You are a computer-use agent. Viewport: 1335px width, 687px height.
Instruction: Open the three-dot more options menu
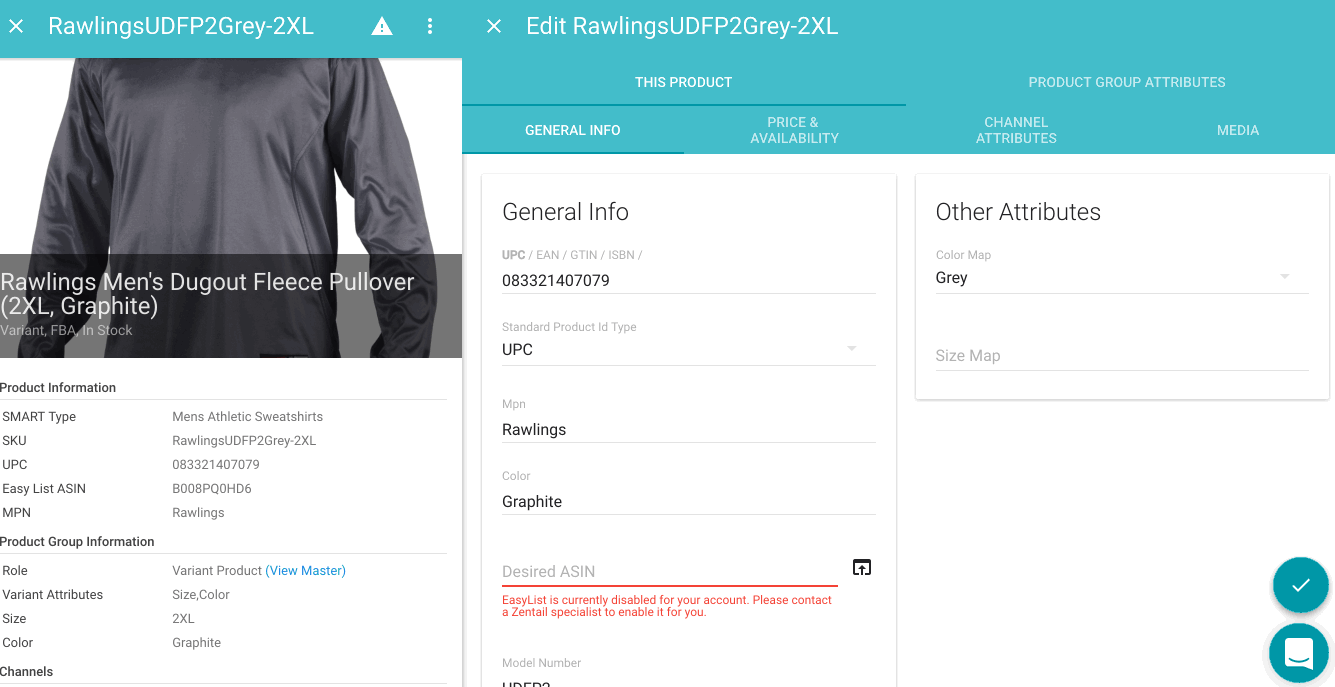430,27
